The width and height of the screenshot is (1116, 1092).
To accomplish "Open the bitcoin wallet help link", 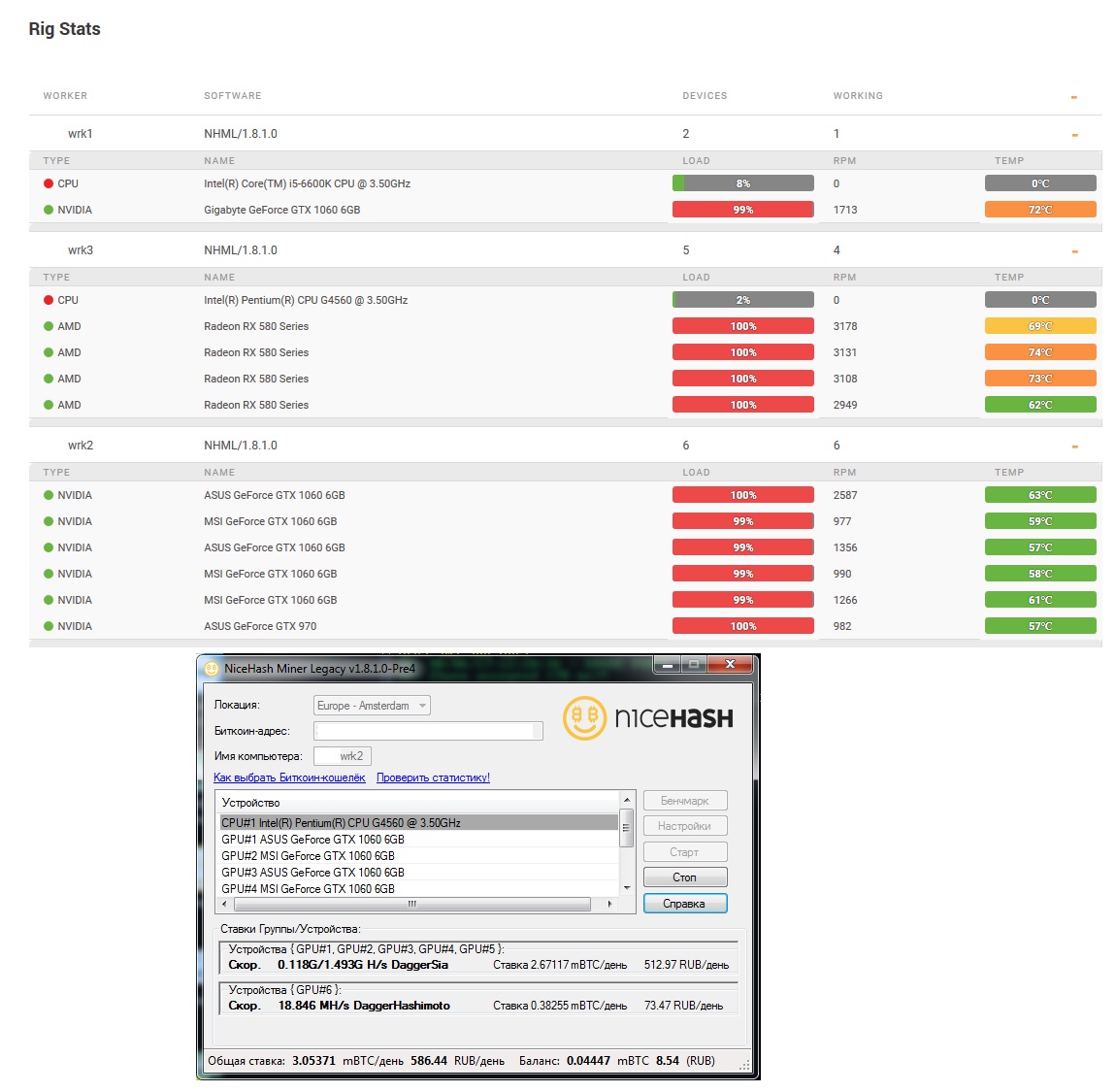I will click(289, 778).
